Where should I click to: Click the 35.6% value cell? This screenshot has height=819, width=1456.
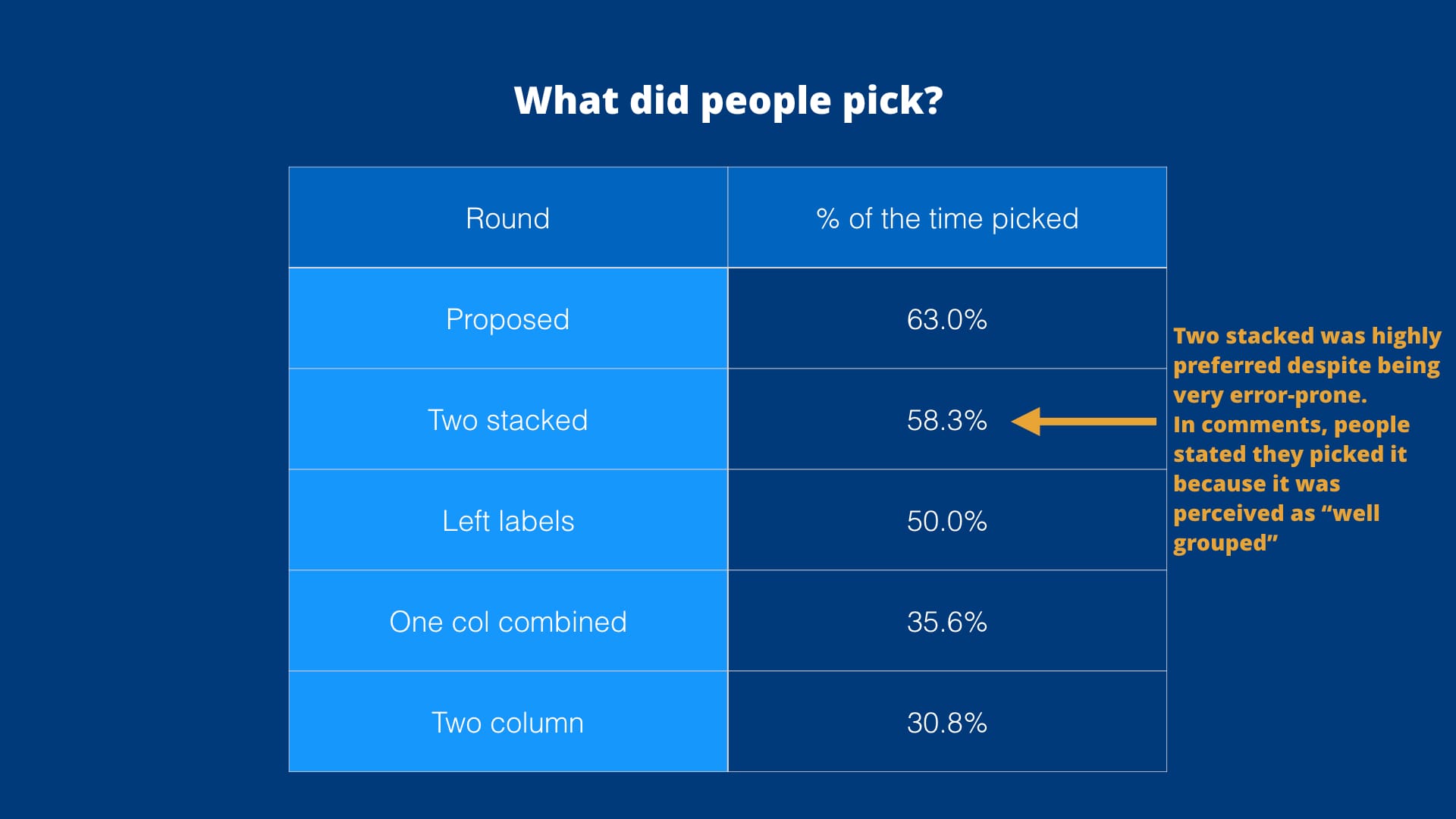pos(946,622)
